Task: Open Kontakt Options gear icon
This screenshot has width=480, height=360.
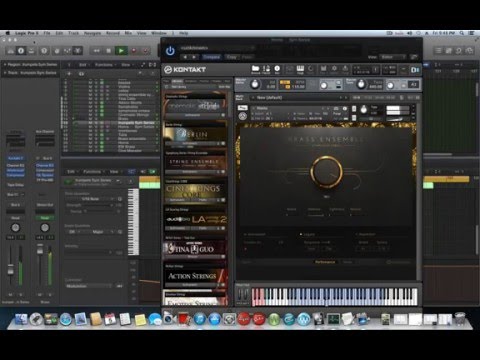Action: (x=334, y=69)
